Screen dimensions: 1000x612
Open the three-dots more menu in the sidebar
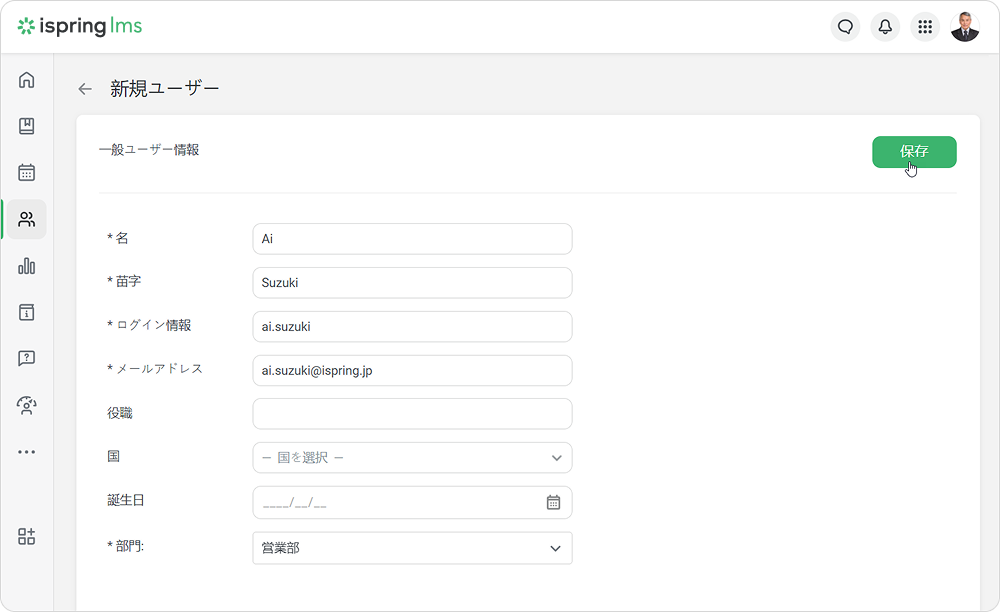(27, 452)
